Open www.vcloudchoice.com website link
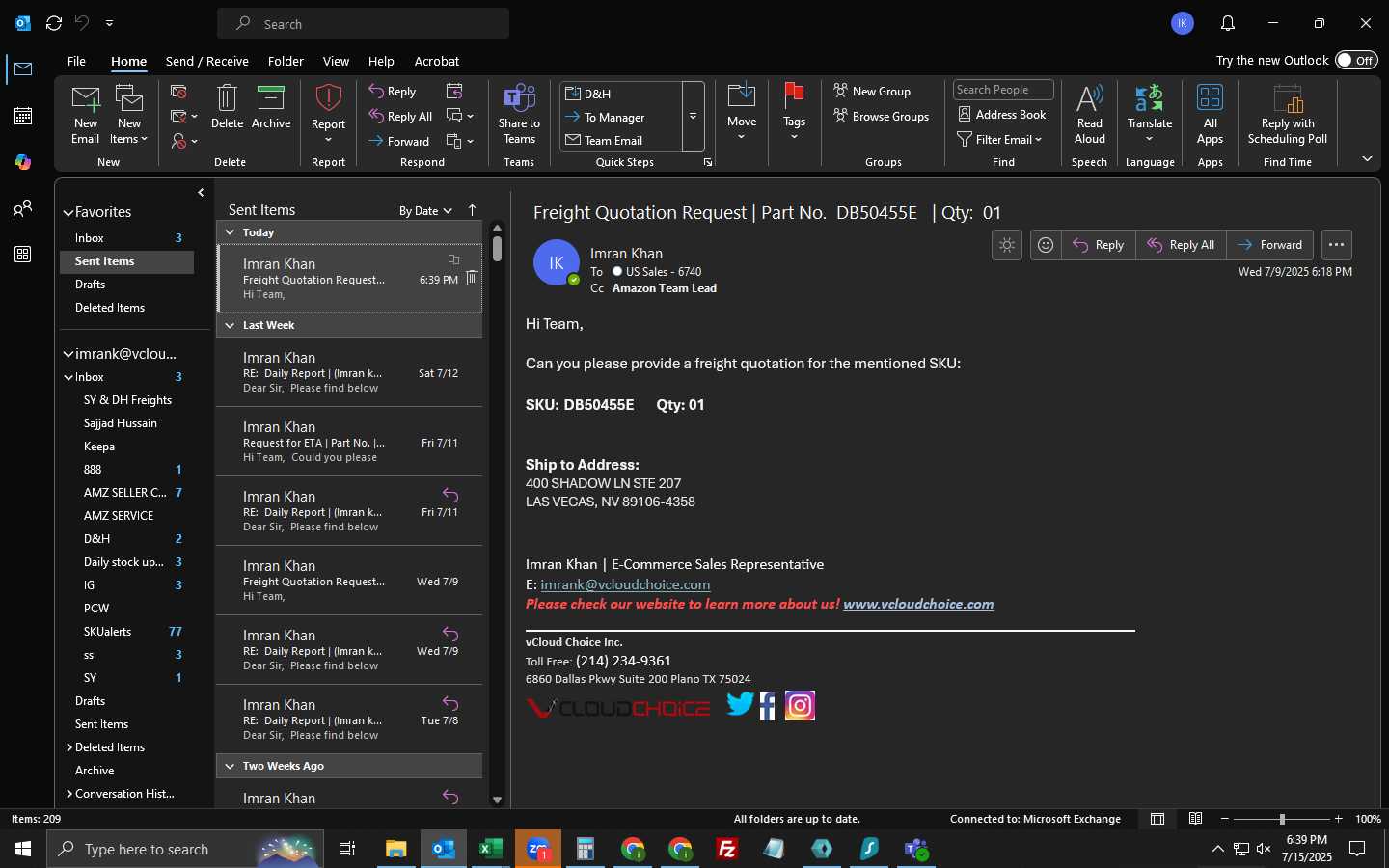The width and height of the screenshot is (1389, 868). click(918, 604)
